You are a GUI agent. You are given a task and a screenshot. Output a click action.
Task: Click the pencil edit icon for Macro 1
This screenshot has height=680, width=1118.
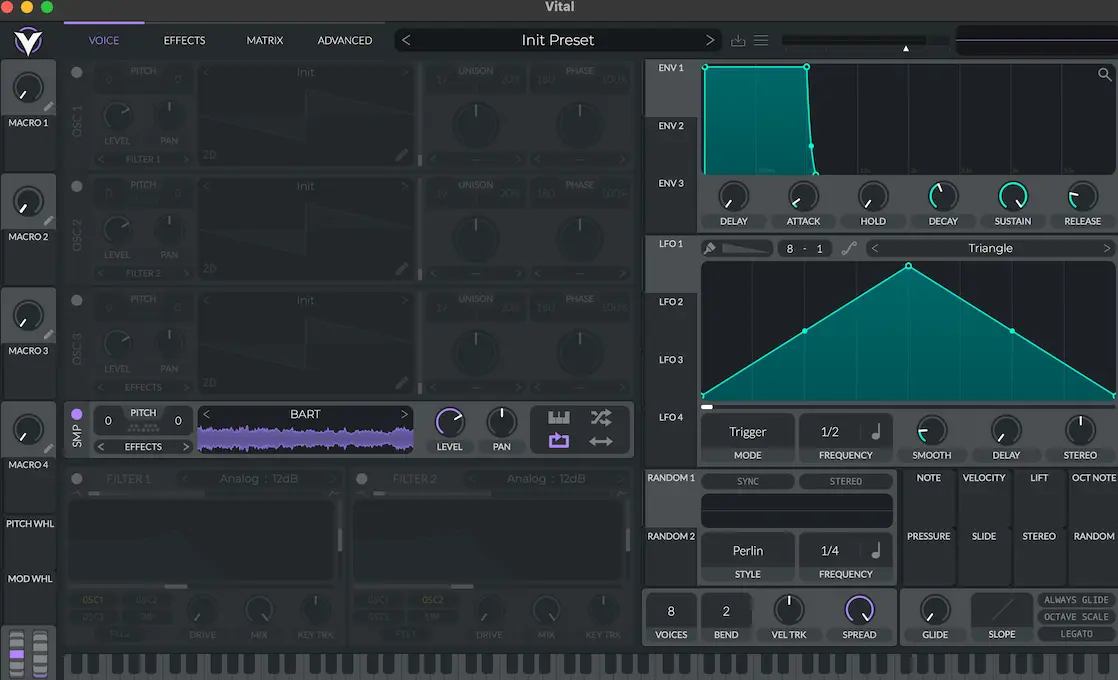[48, 107]
